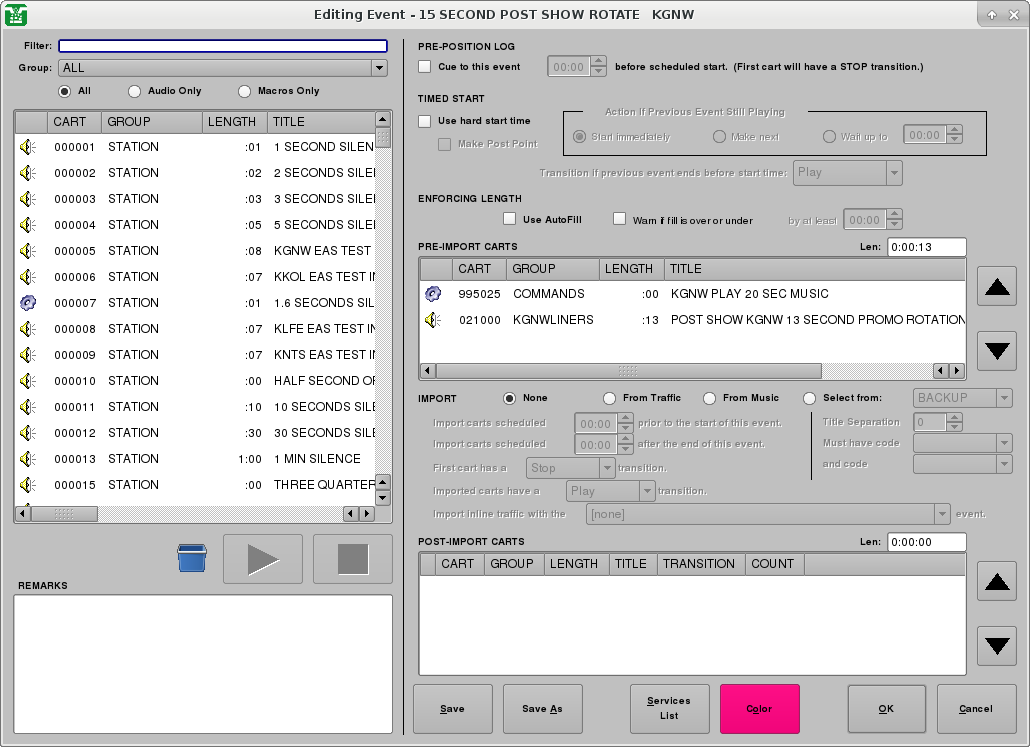Image resolution: width=1030 pixels, height=747 pixels.
Task: Enable the Cue to this event checkbox
Action: pos(424,66)
